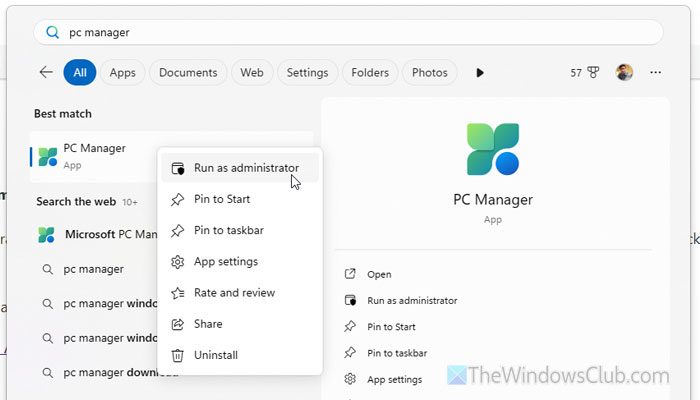Click App settings in details pane
The width and height of the screenshot is (700, 400).
coord(383,379)
